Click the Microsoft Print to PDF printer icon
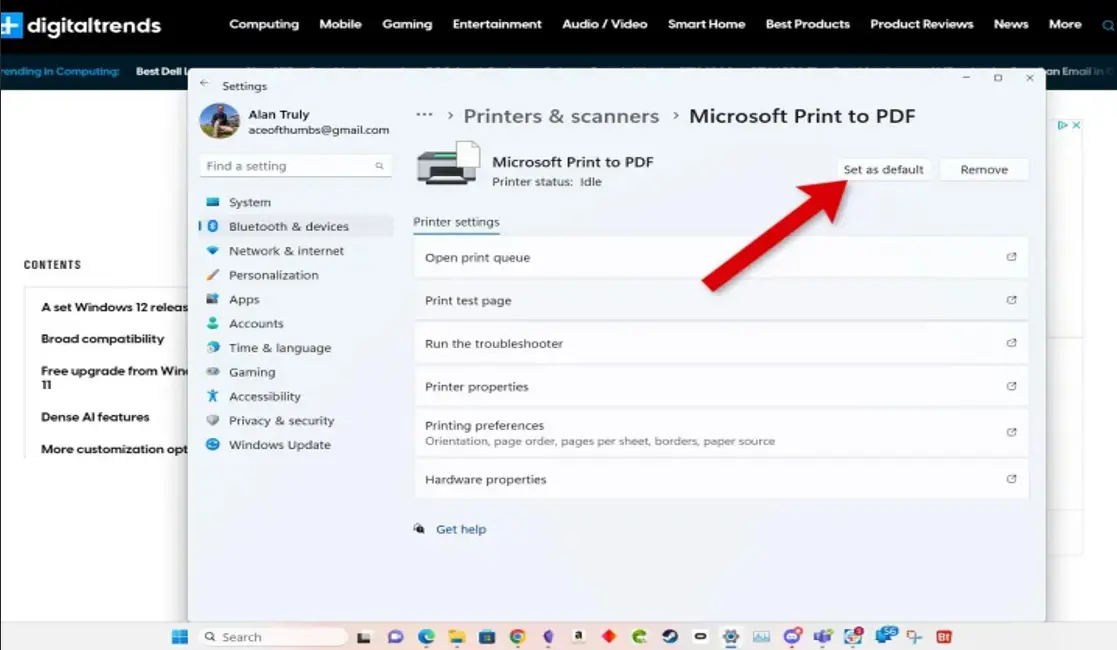Image resolution: width=1117 pixels, height=650 pixels. point(448,164)
